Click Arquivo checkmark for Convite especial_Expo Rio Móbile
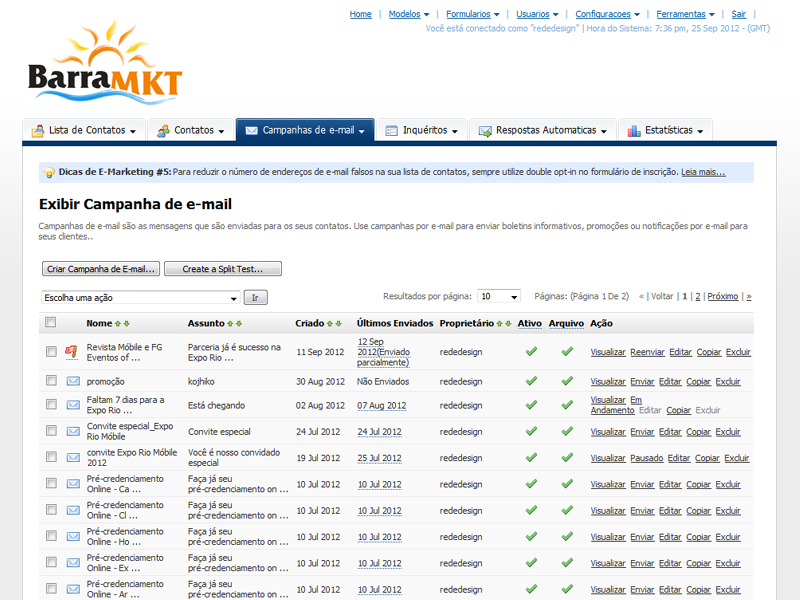 567,432
